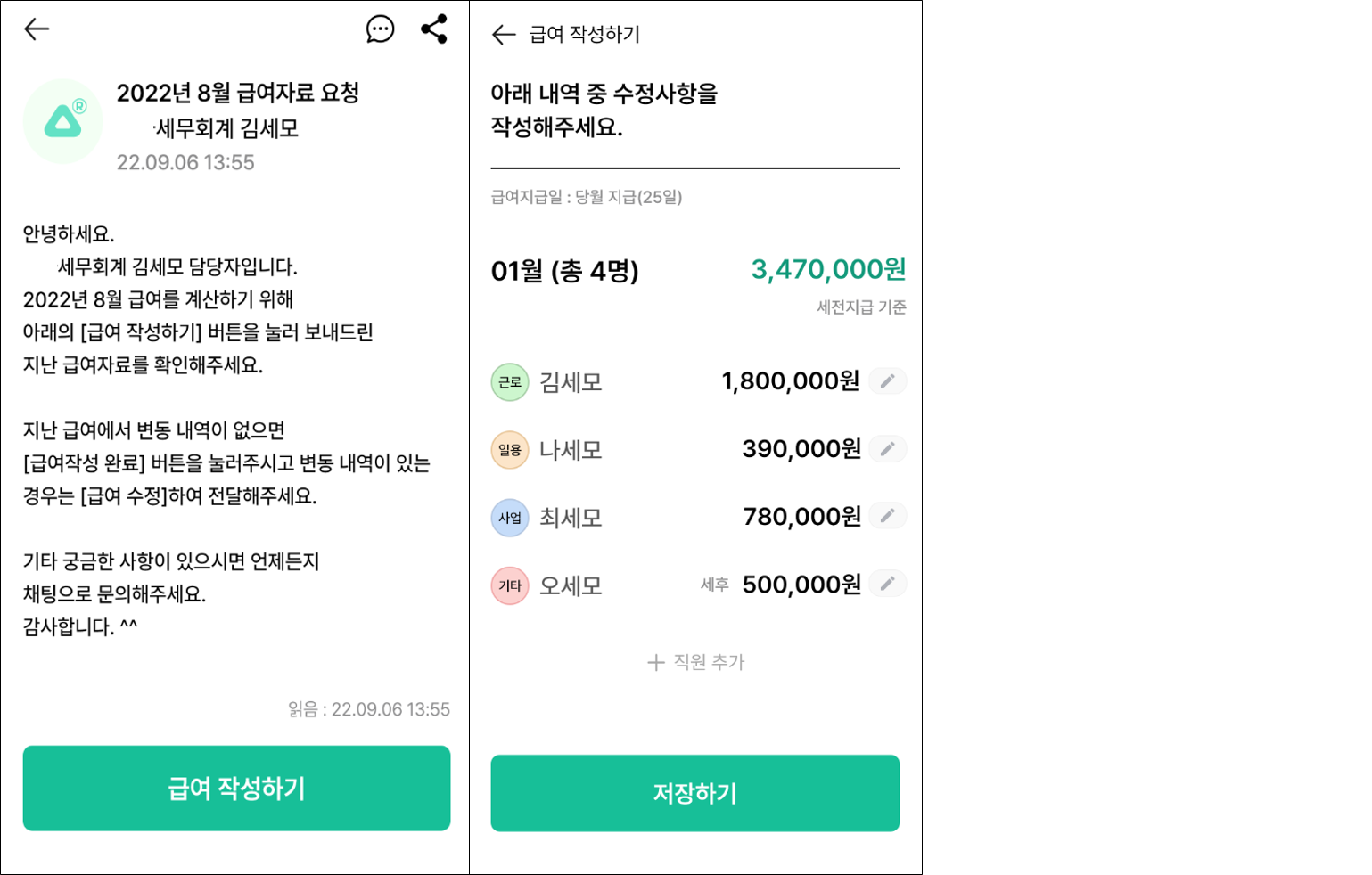The image size is (1372, 875).
Task: Open employee row 나세모
Action: pyautogui.click(x=571, y=450)
